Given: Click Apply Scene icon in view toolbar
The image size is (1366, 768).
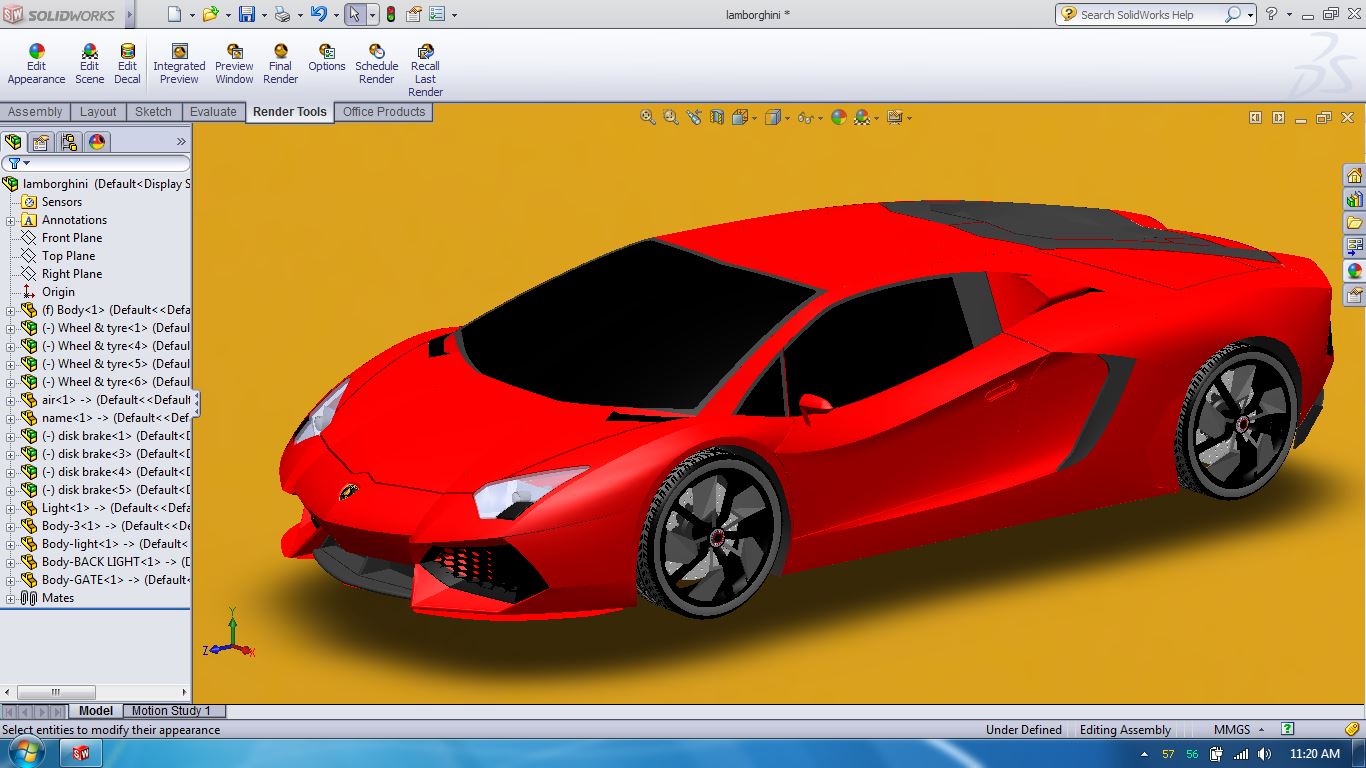Looking at the screenshot, I should click(x=862, y=117).
